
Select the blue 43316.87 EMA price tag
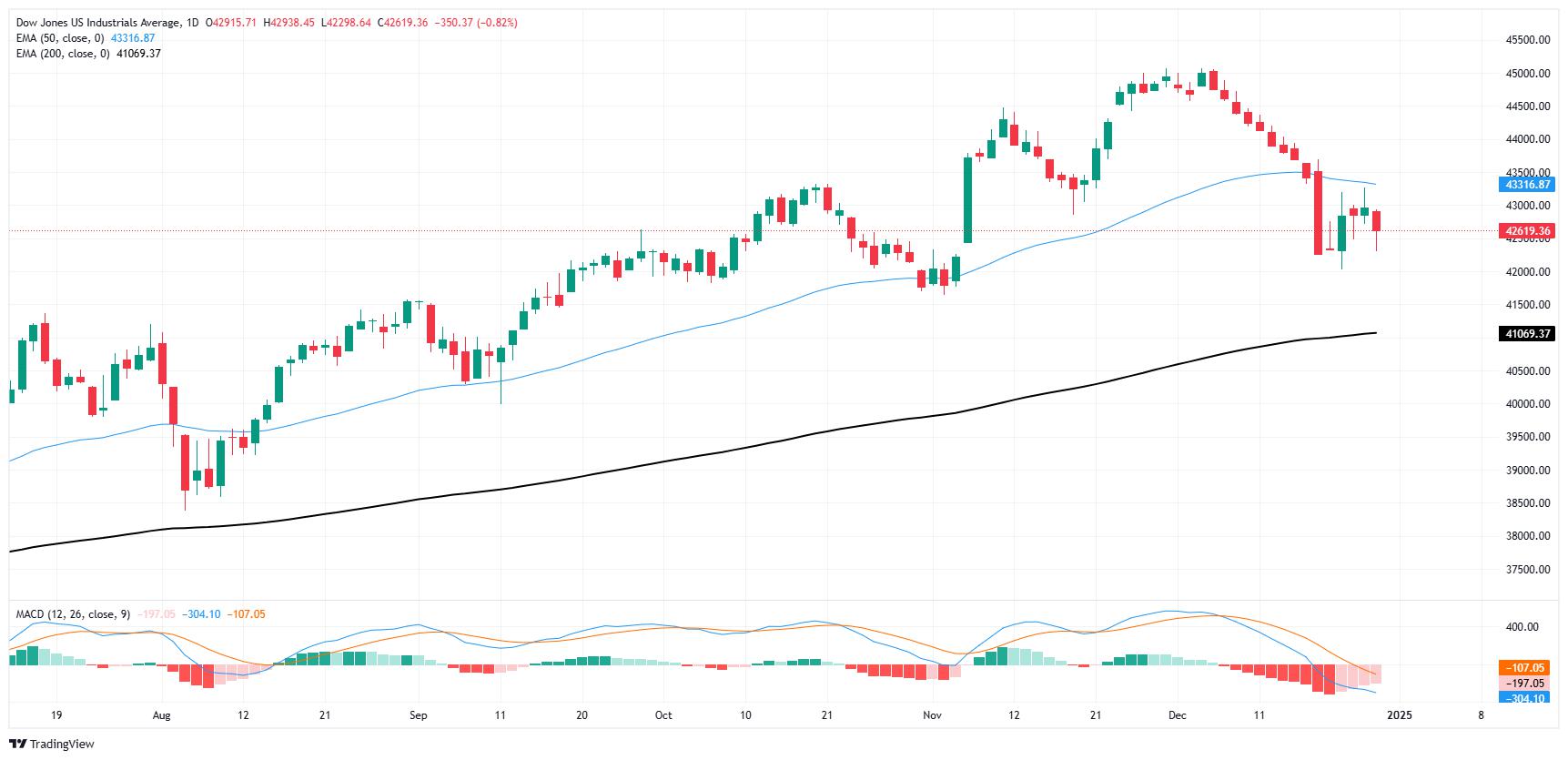pyautogui.click(x=1526, y=185)
